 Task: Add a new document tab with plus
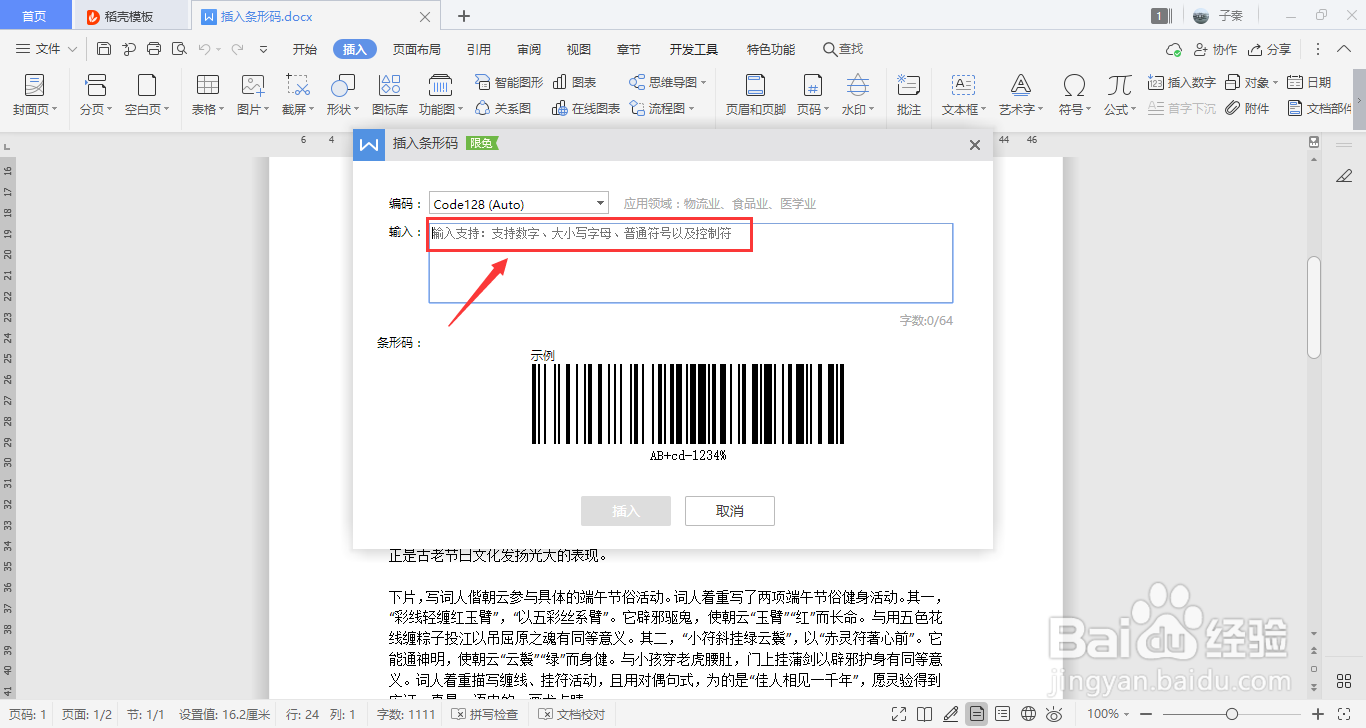pos(464,16)
